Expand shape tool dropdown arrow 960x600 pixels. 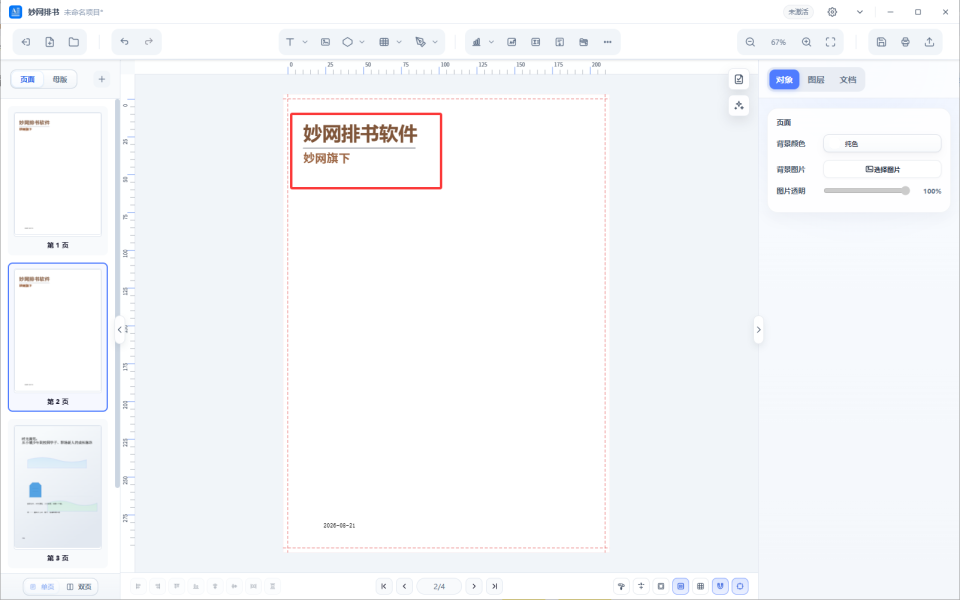pos(362,42)
